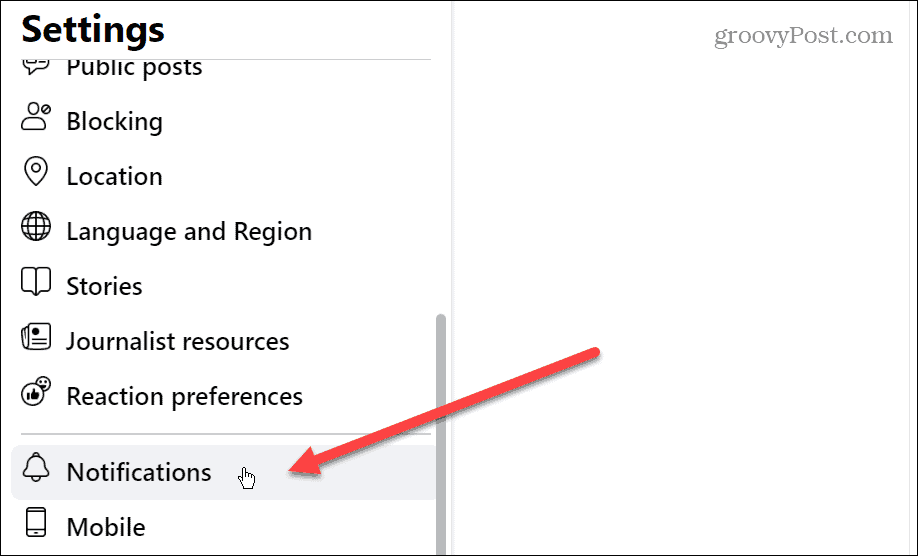Click the Journalist resources newspaper icon

pos(36,337)
